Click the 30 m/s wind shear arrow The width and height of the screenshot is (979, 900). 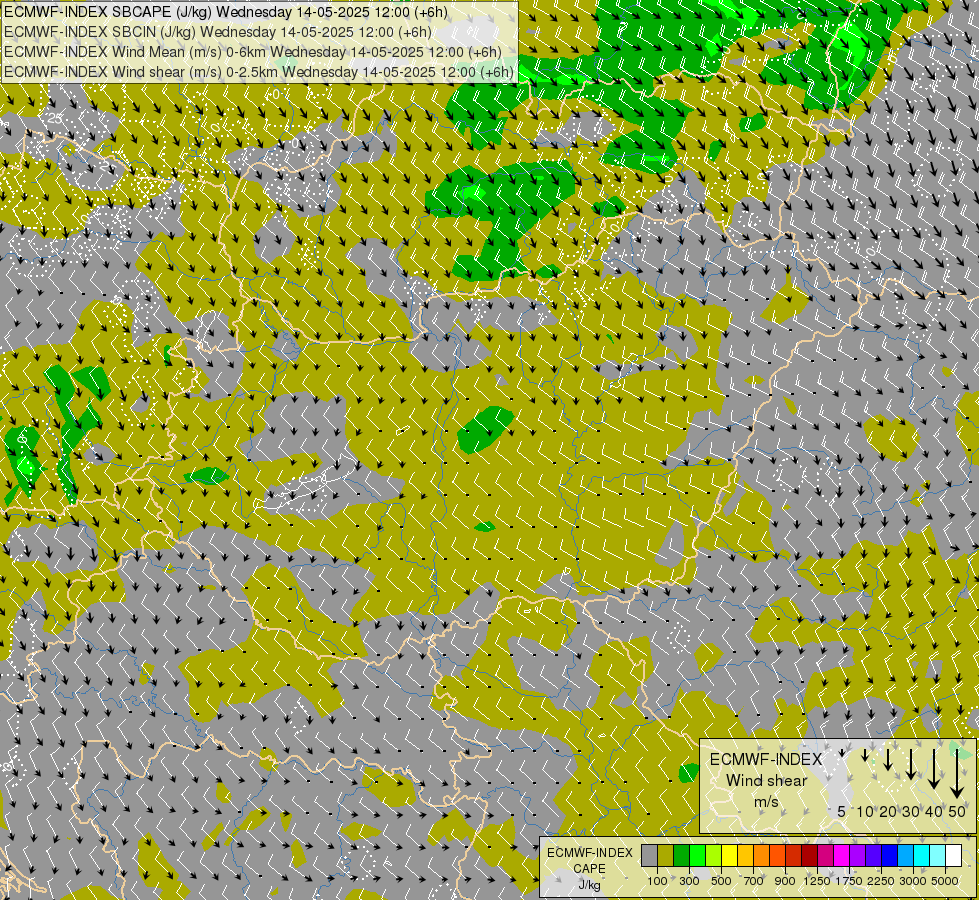(910, 764)
